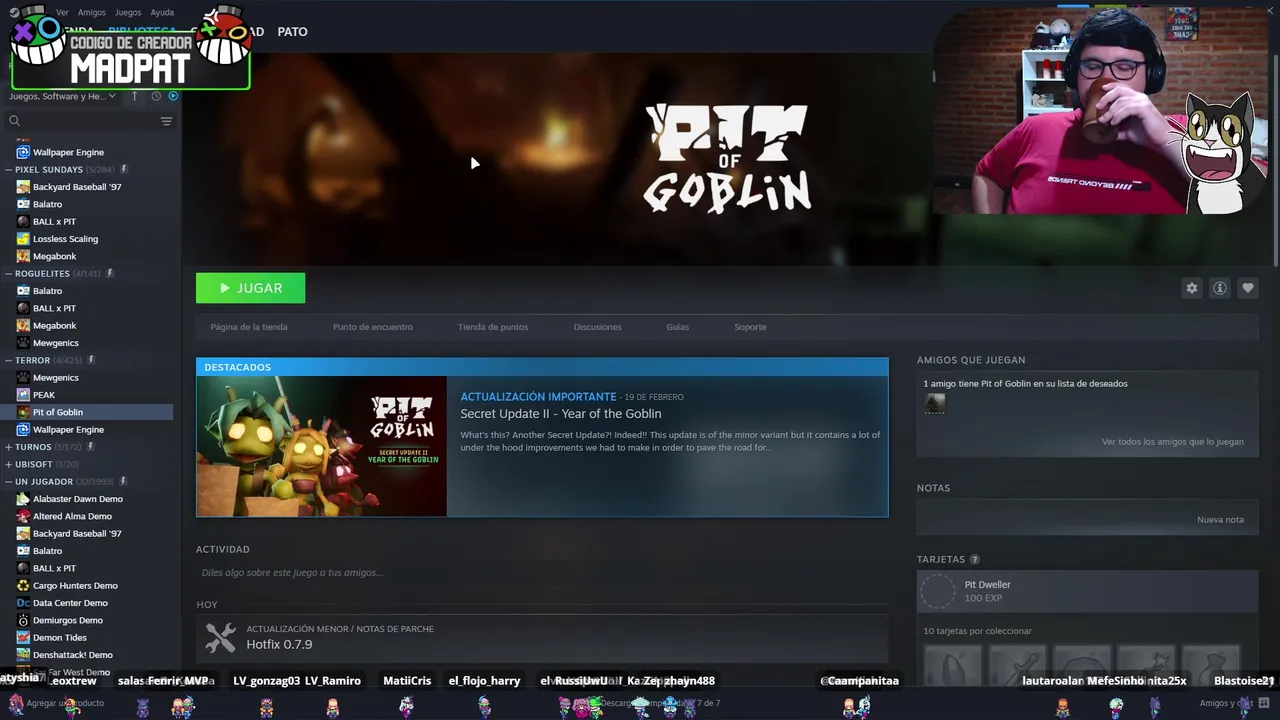Open the PATO profile navigation tab
The height and width of the screenshot is (720, 1280).
pos(292,32)
